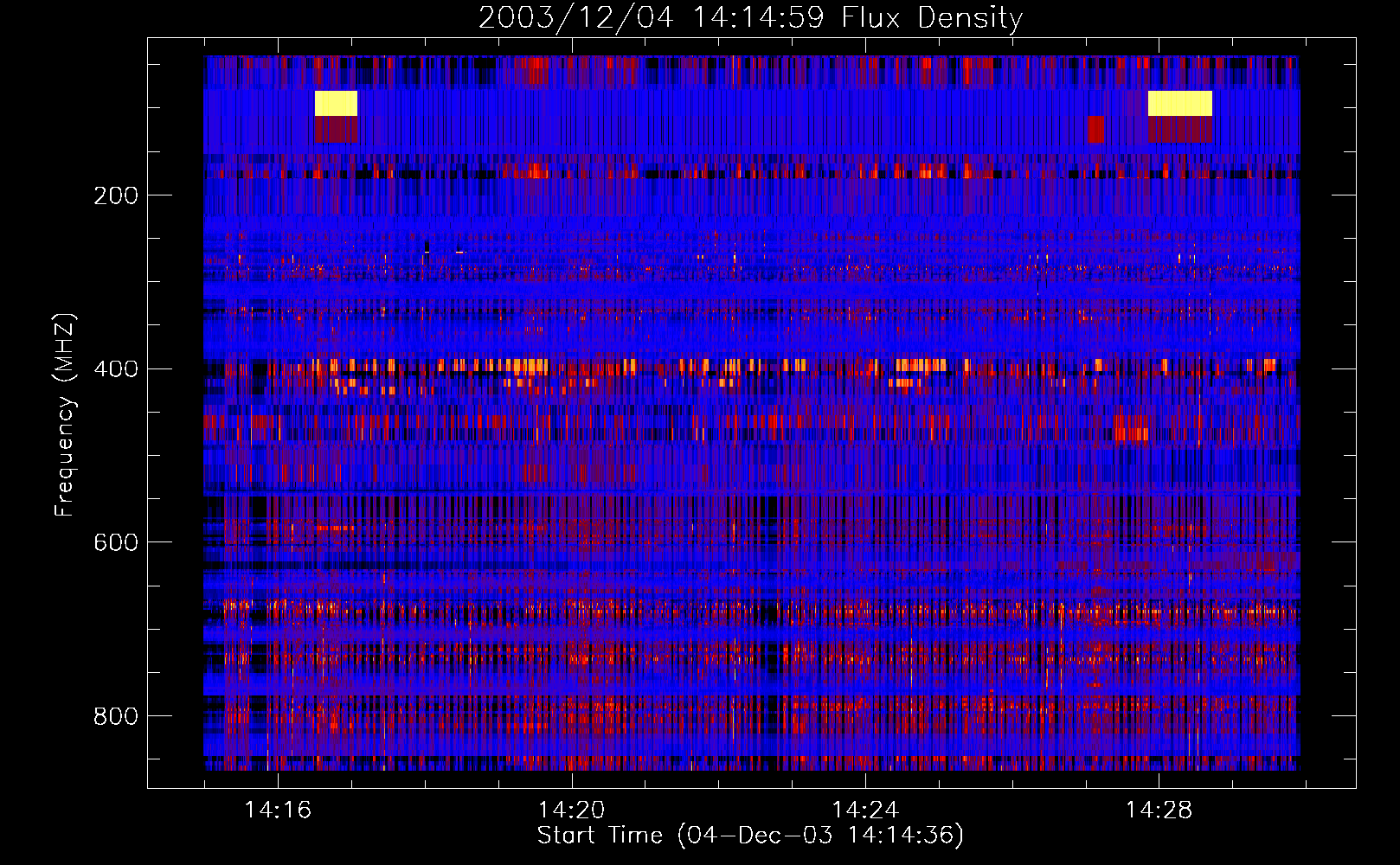Click the 600 frequency tick label
This screenshot has width=1400, height=865.
point(116,542)
